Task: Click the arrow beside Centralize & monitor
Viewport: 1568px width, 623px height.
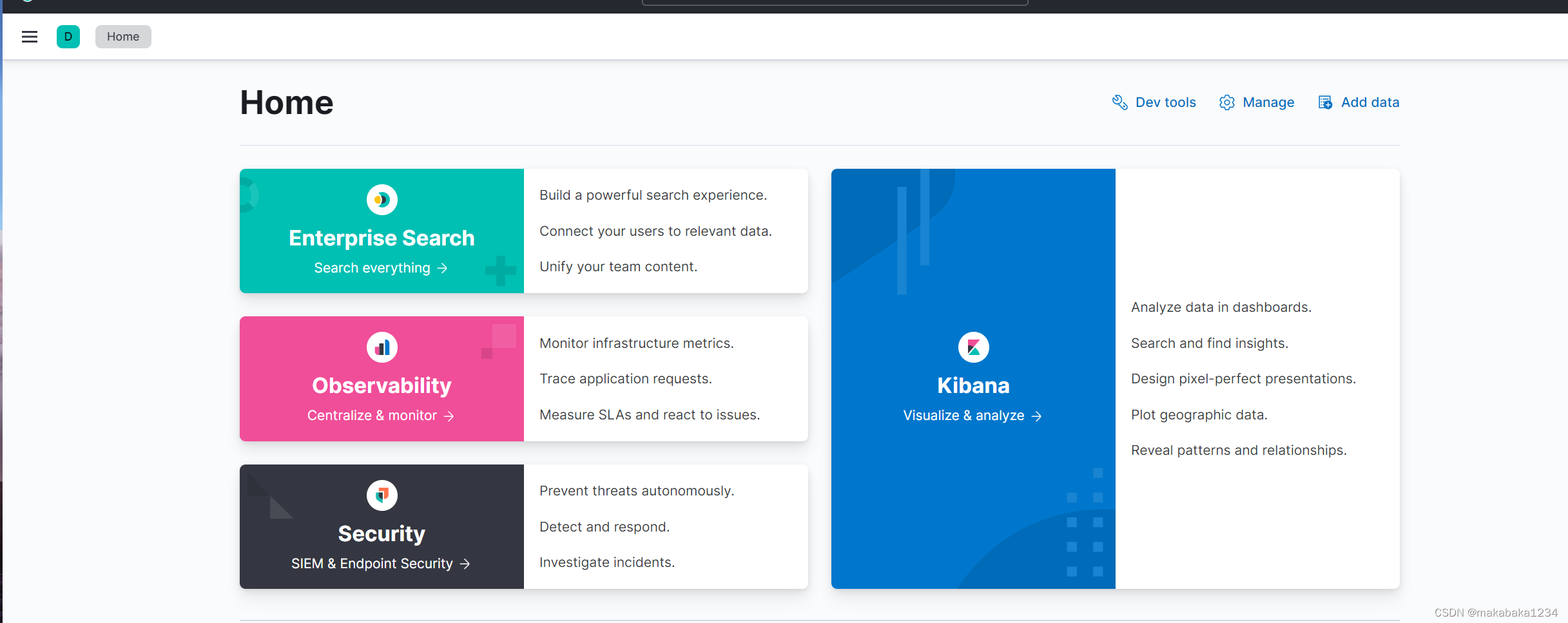Action: click(449, 416)
